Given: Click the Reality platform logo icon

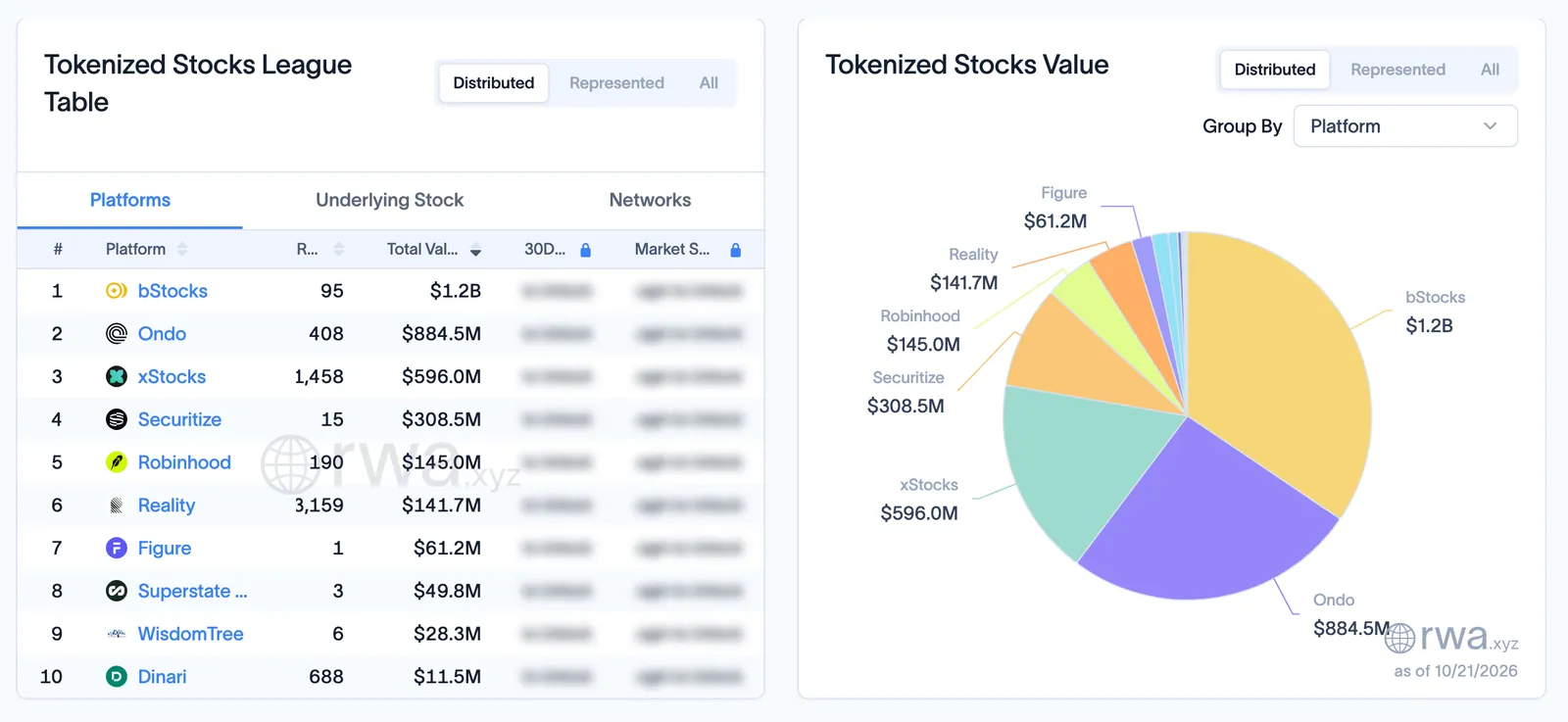Looking at the screenshot, I should coord(116,505).
